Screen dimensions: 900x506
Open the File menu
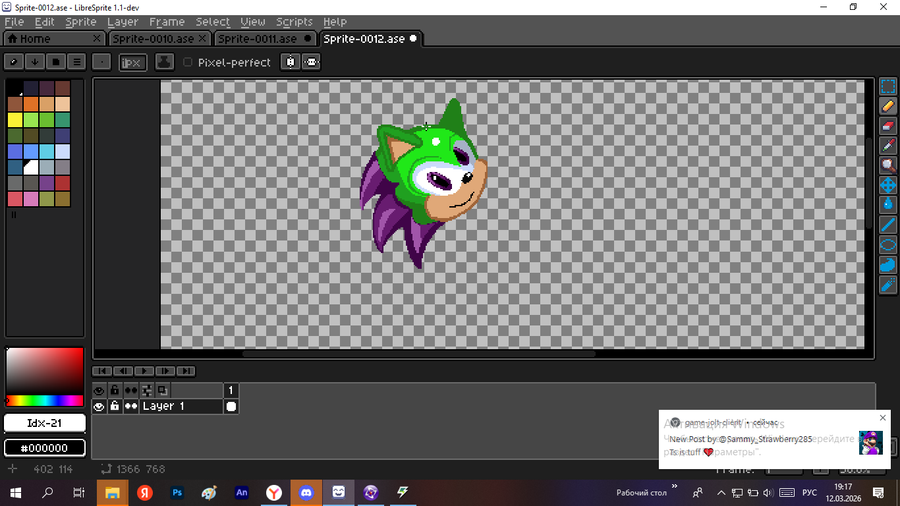pos(14,22)
